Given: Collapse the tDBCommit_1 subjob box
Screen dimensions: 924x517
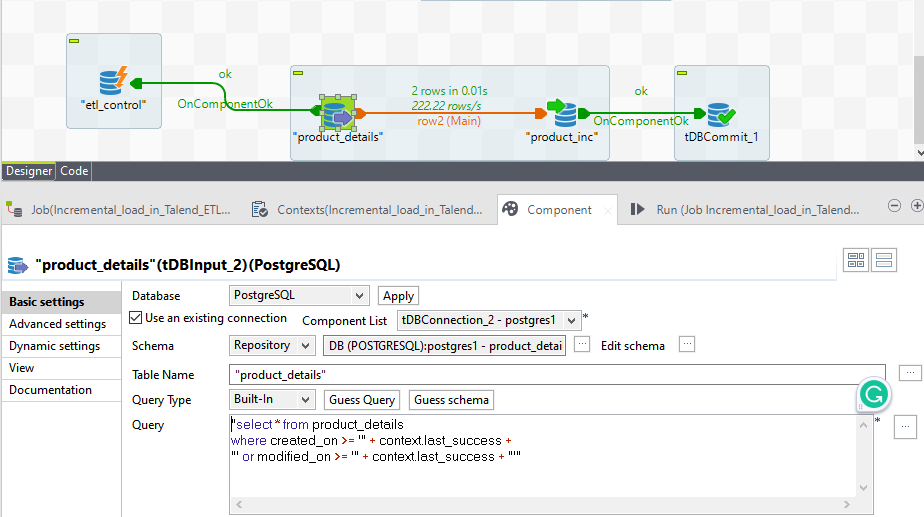Looking at the screenshot, I should pyautogui.click(x=682, y=72).
